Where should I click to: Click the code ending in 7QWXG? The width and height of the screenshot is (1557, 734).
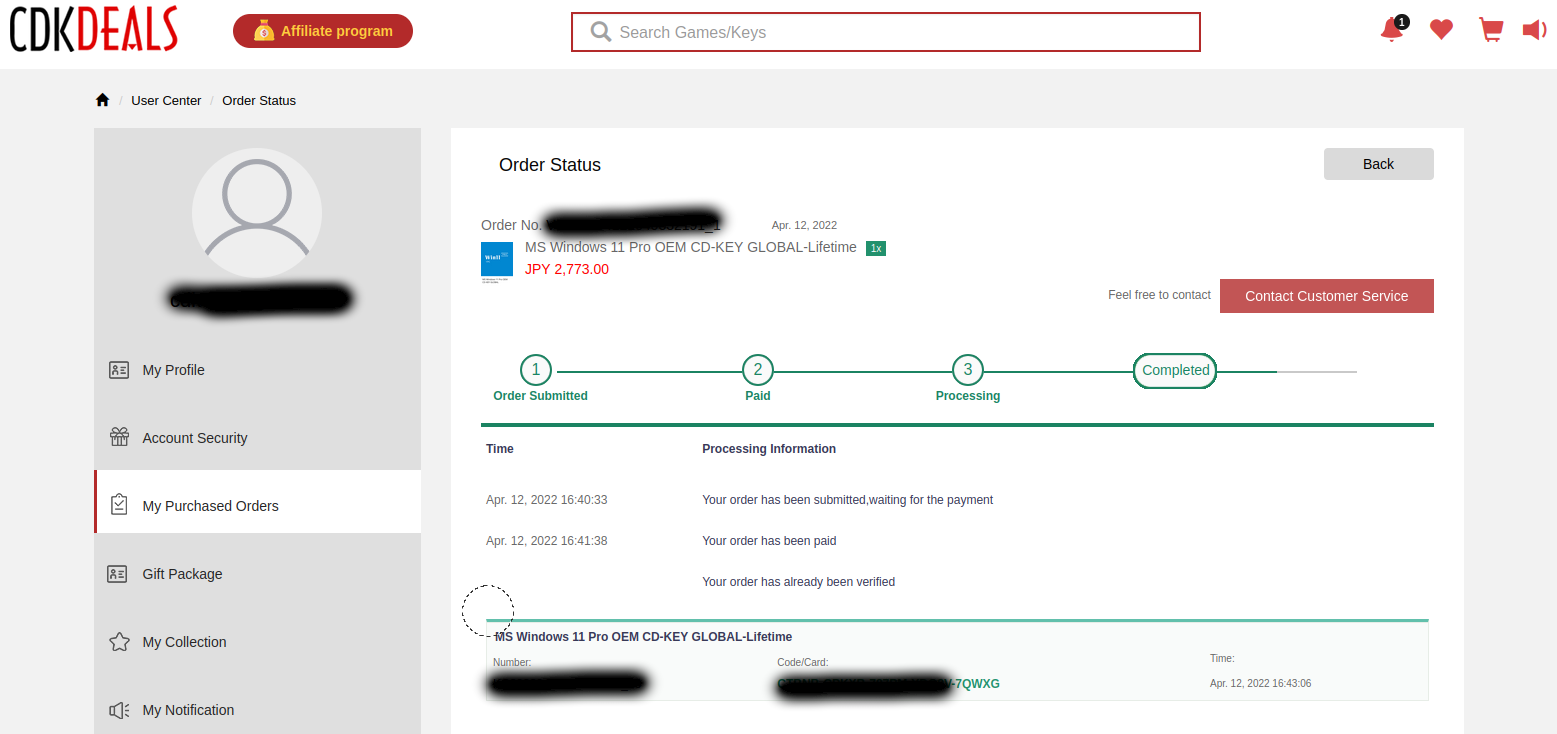[x=888, y=685]
